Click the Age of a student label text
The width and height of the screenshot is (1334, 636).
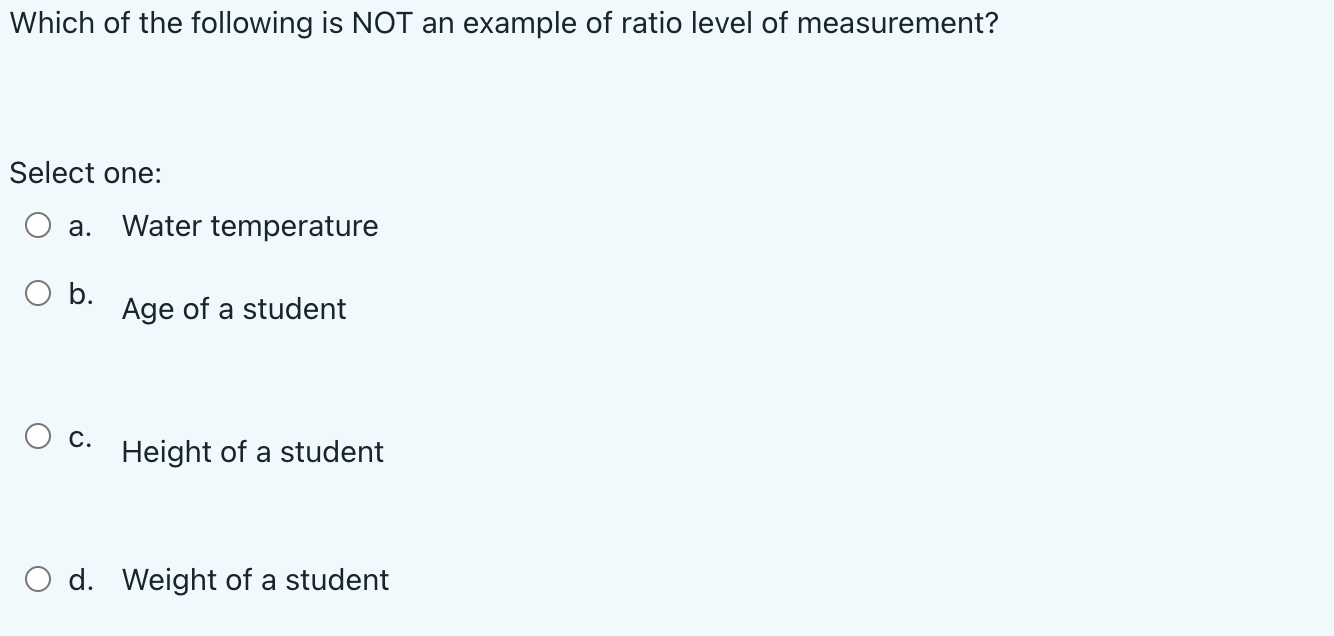coord(233,310)
